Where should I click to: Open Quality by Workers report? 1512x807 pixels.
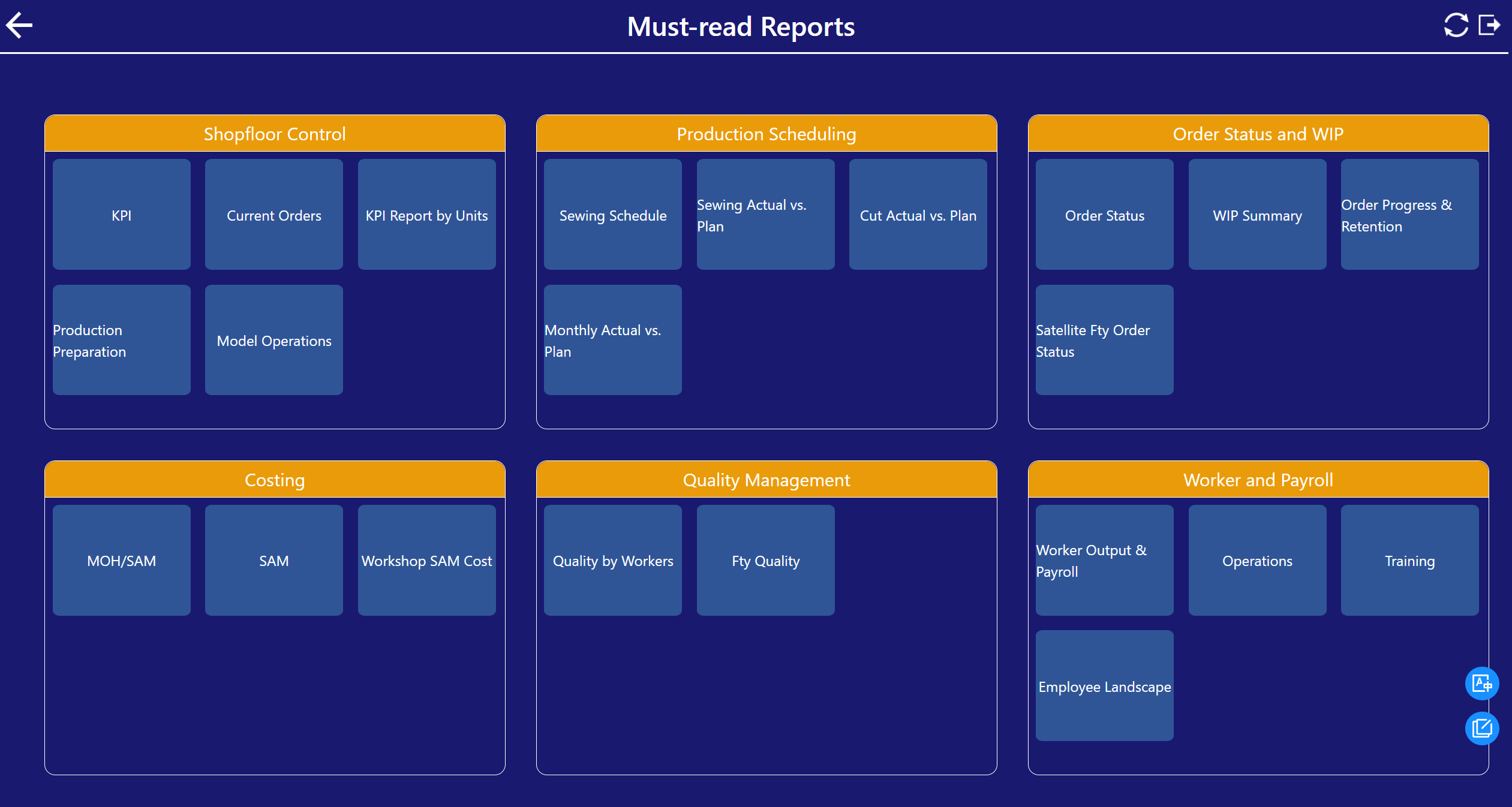tap(612, 561)
